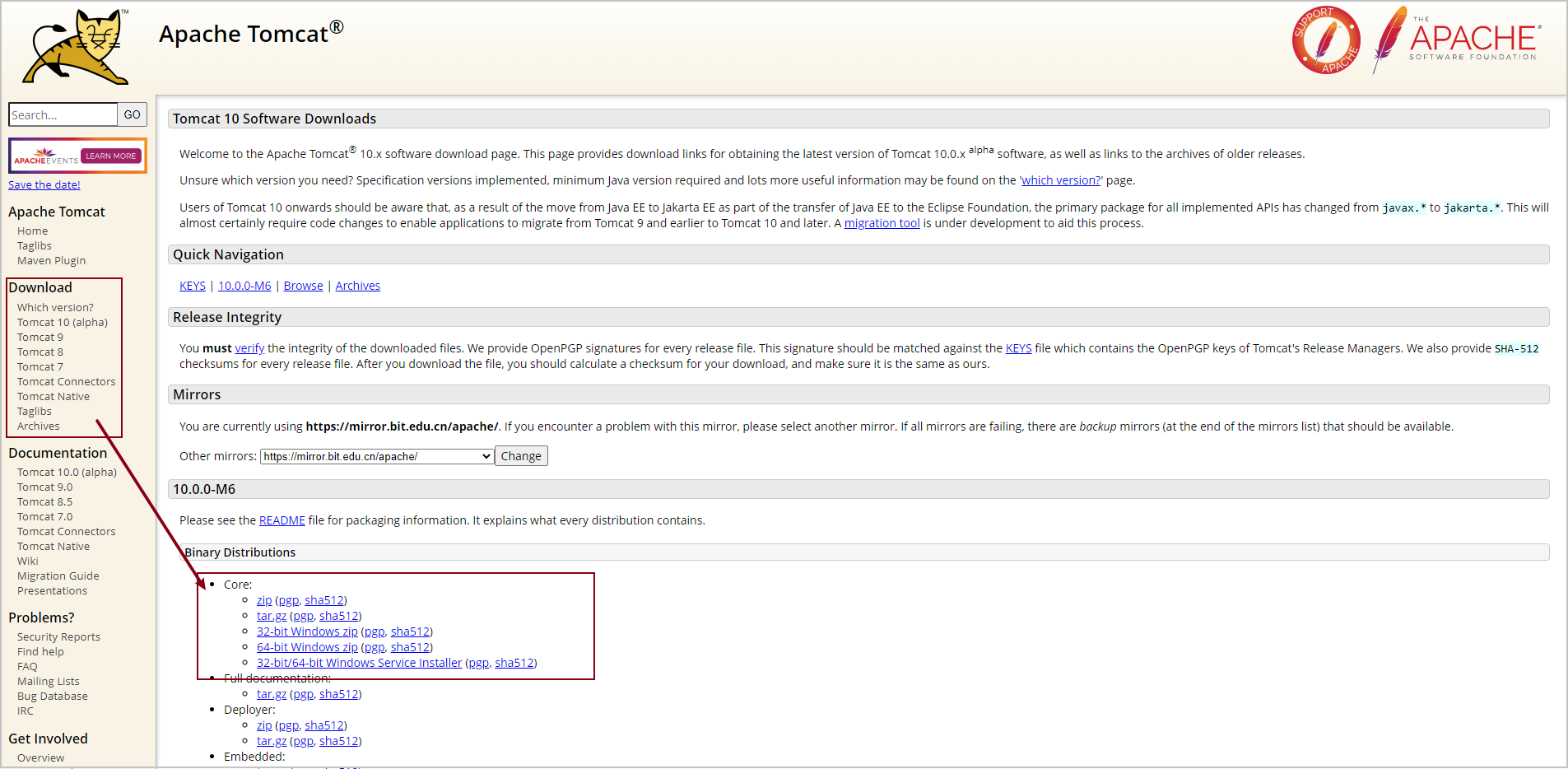The width and height of the screenshot is (1568, 769).
Task: Open the verify integrity link
Action: (249, 348)
